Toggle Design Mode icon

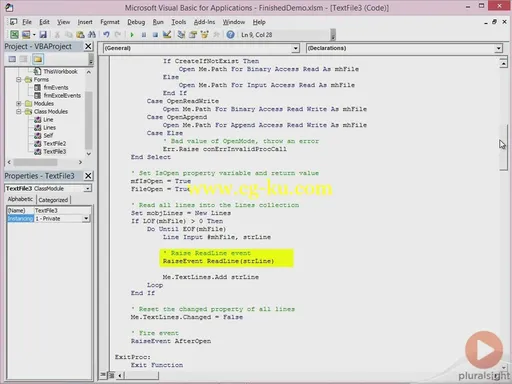167,34
